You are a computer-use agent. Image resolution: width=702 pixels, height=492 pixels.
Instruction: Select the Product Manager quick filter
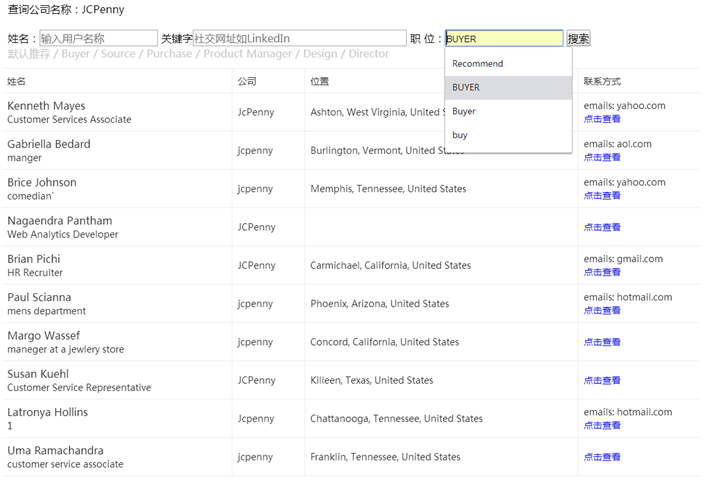[248, 54]
